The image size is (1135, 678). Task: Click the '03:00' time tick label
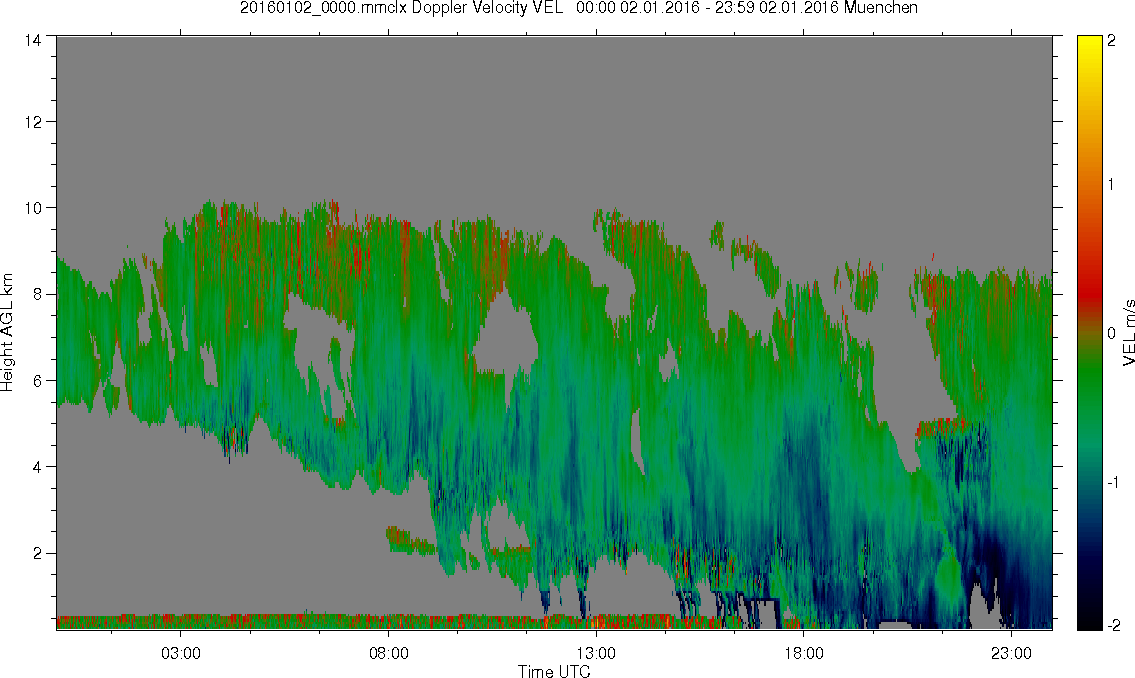[180, 653]
